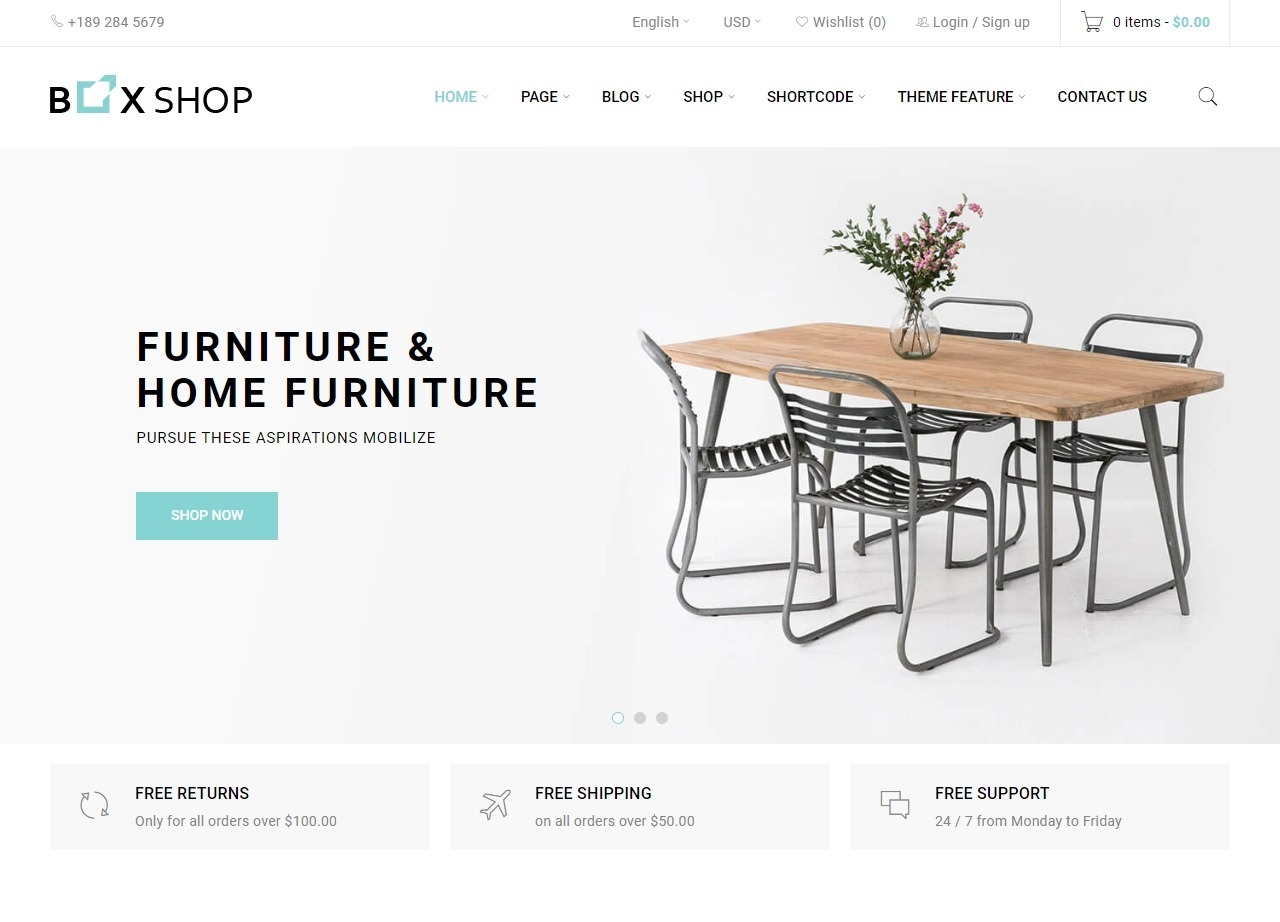The width and height of the screenshot is (1280, 922).
Task: Expand the Shop menu dropdown
Action: pyautogui.click(x=709, y=97)
